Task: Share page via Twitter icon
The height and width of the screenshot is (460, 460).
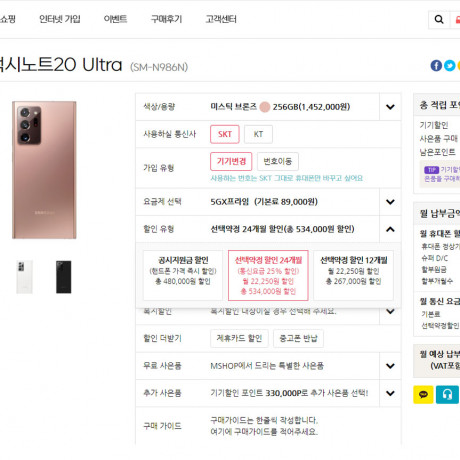Action: pos(450,65)
